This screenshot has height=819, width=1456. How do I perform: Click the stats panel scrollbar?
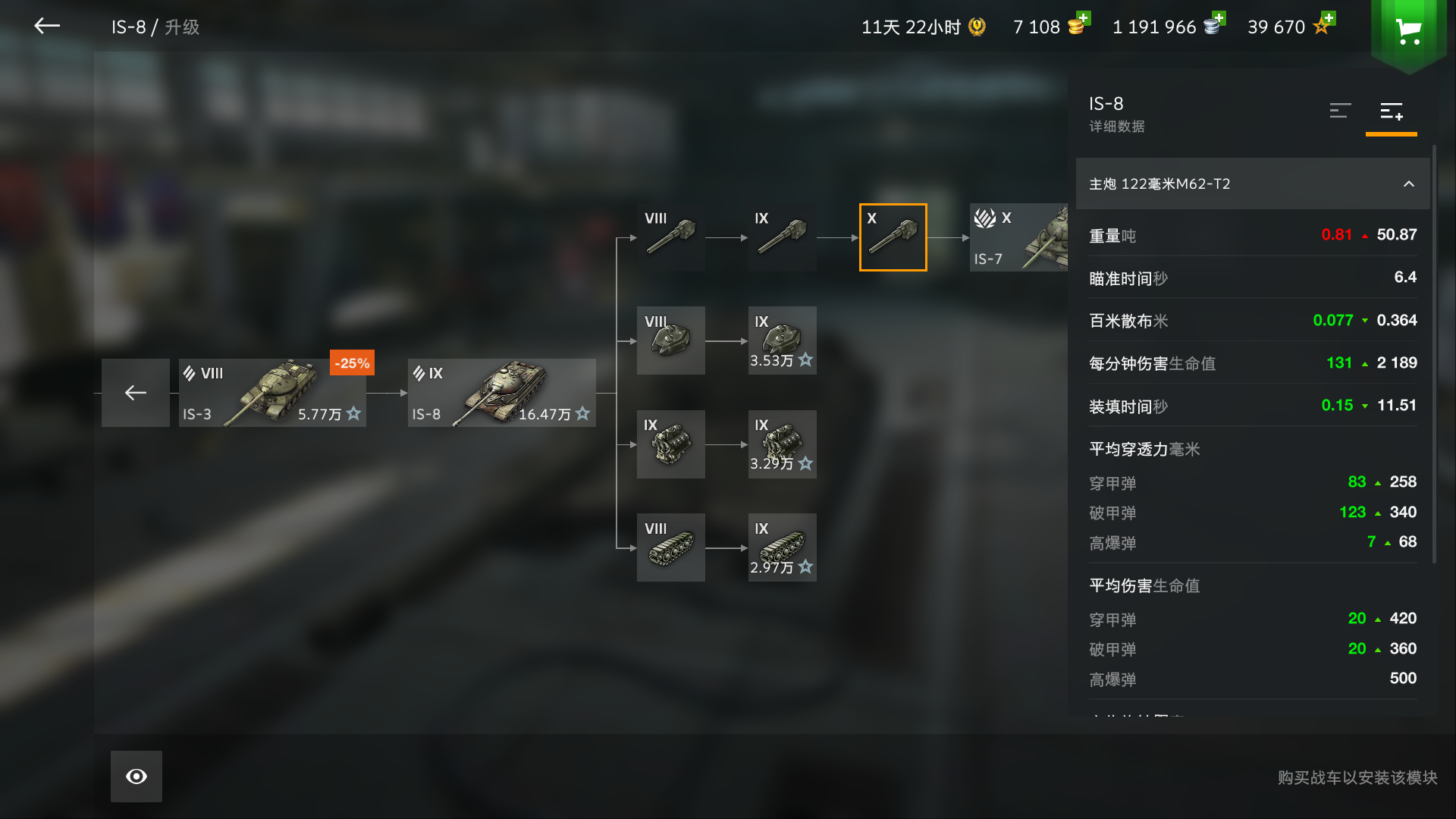[x=1434, y=354]
